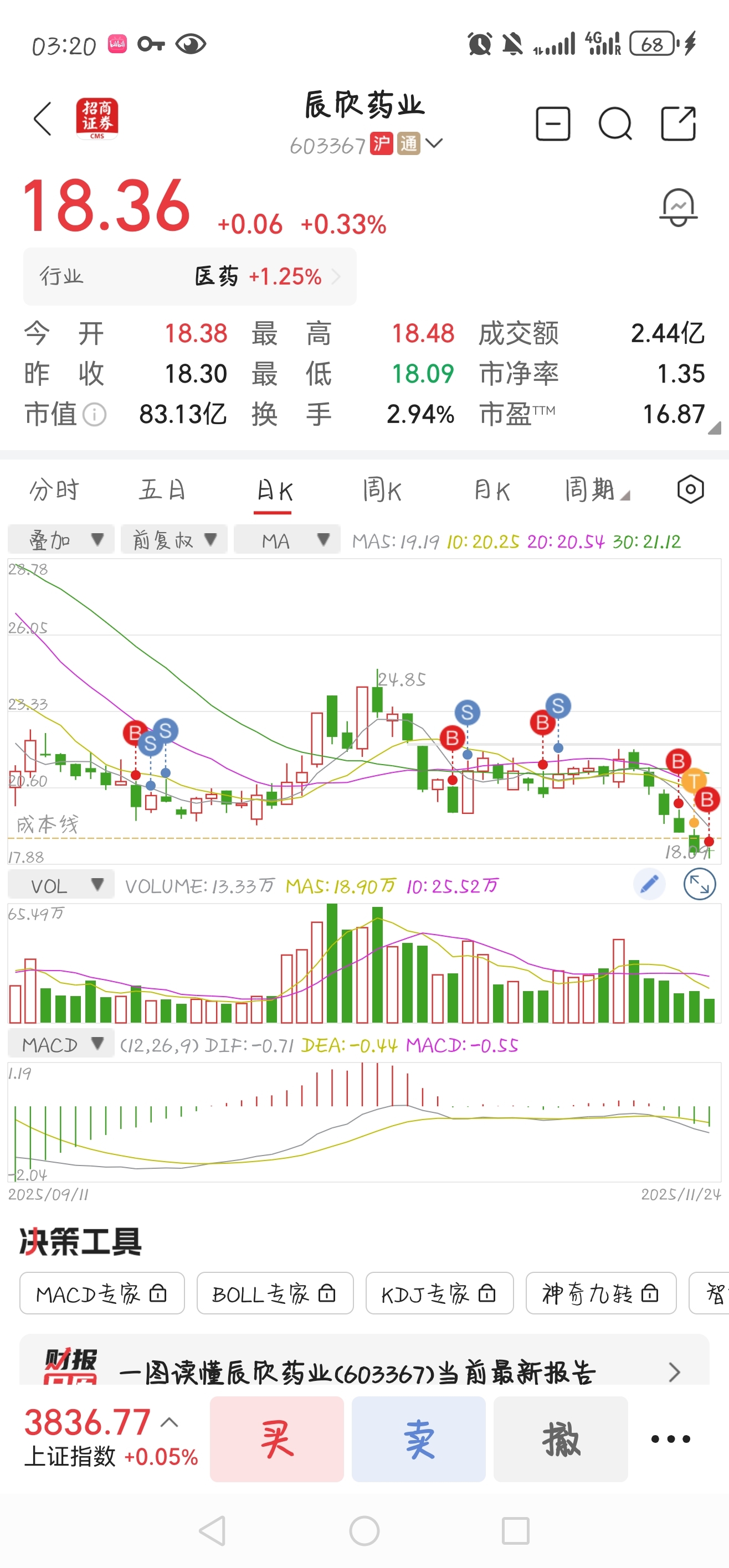729x1568 pixels.
Task: Tap 市盈TTM 16.87 value
Action: tap(674, 415)
